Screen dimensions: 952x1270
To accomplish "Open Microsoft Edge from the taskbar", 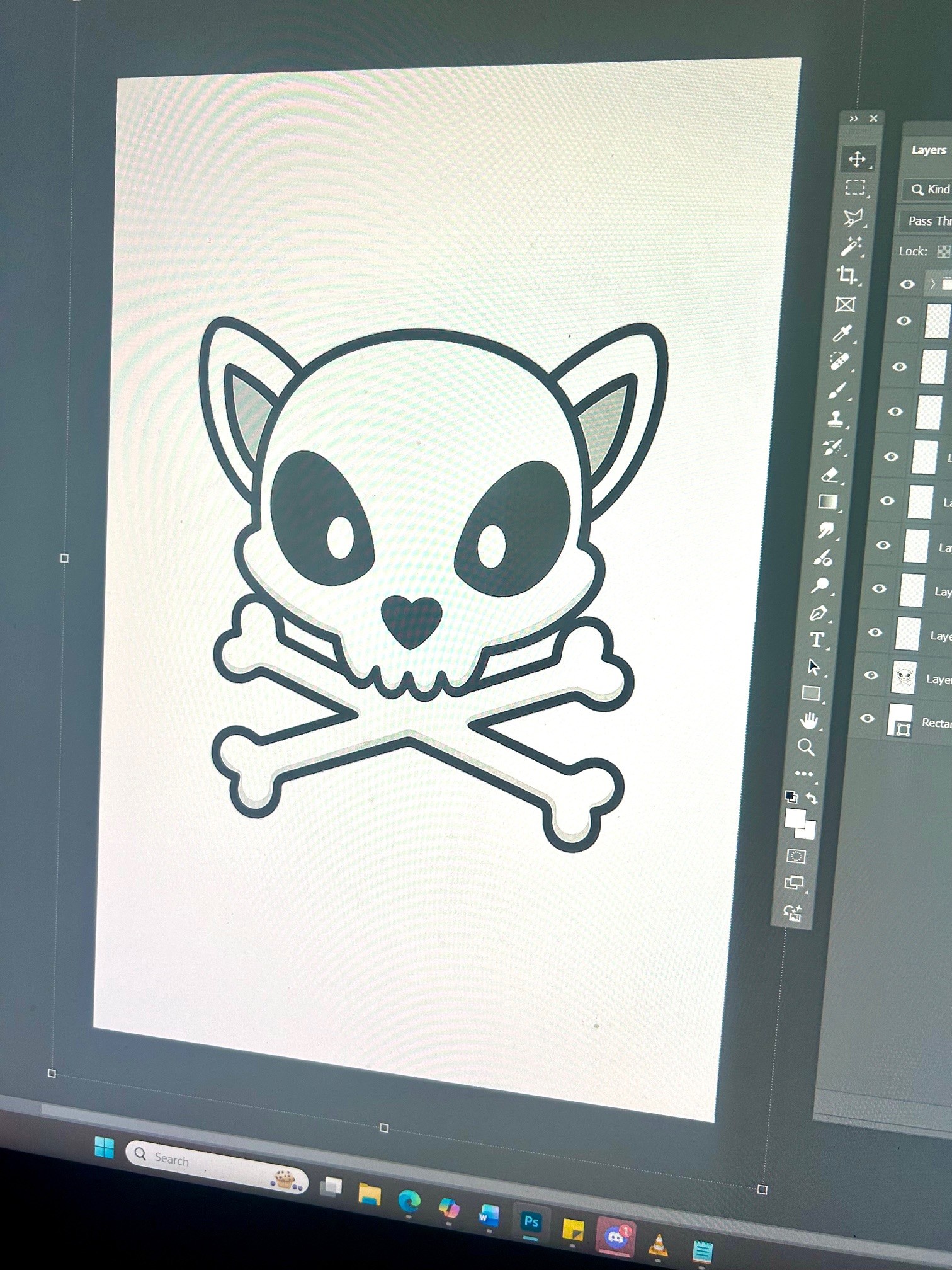I will pyautogui.click(x=409, y=1201).
